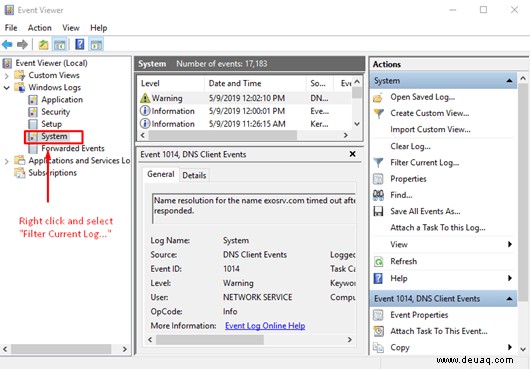Image resolution: width=530 pixels, height=369 pixels.
Task: Click the event list horizontal scrollbar
Action: pyautogui.click(x=223, y=135)
